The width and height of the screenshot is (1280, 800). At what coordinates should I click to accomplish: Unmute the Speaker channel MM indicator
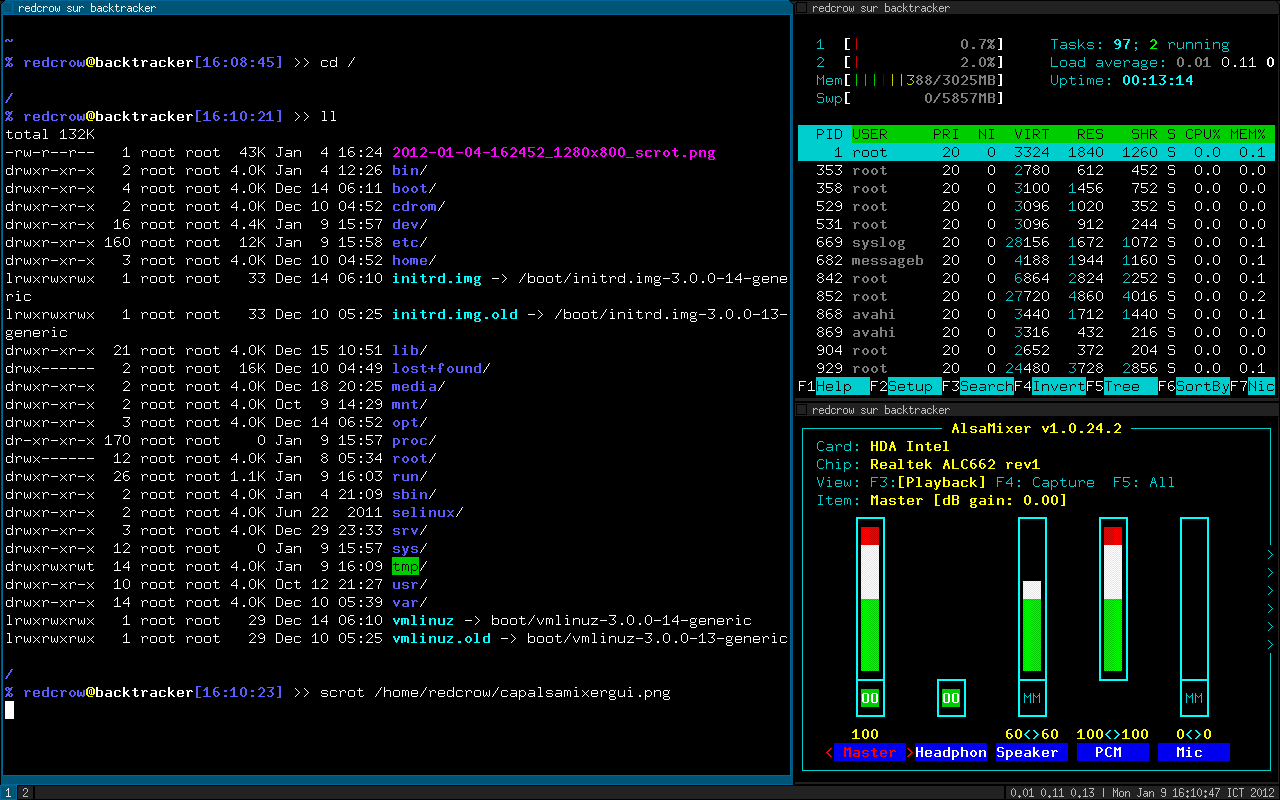coord(1032,697)
